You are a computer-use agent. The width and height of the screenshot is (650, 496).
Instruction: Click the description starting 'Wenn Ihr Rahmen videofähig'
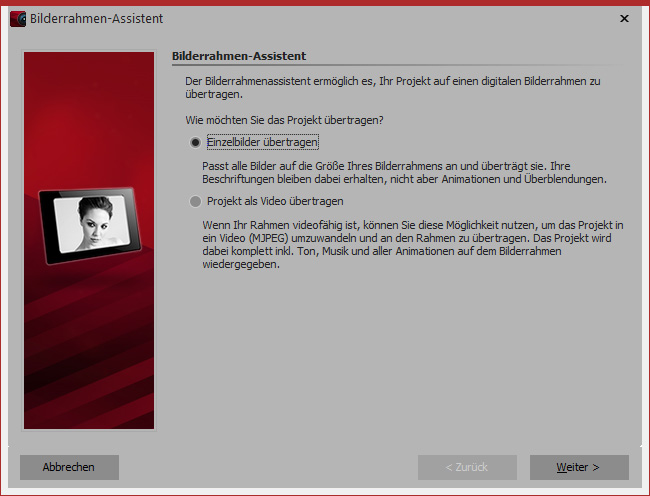(x=413, y=244)
